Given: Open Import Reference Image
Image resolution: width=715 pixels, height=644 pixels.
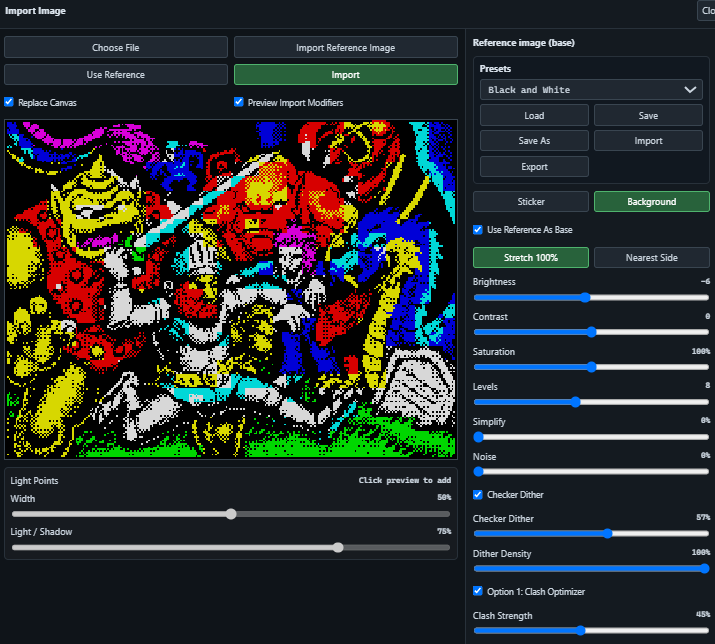Looking at the screenshot, I should (x=346, y=47).
